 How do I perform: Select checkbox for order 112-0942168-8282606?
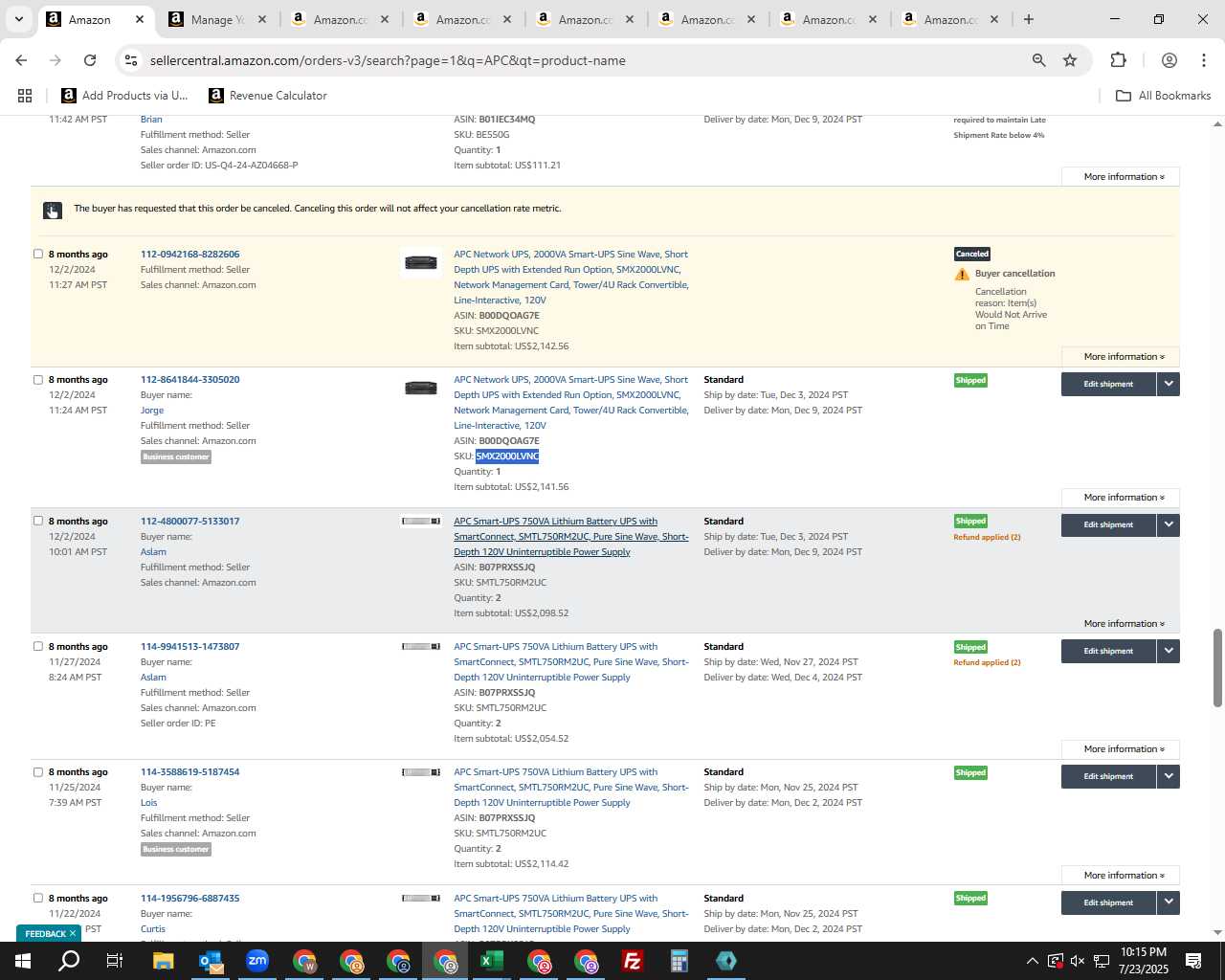(x=38, y=254)
